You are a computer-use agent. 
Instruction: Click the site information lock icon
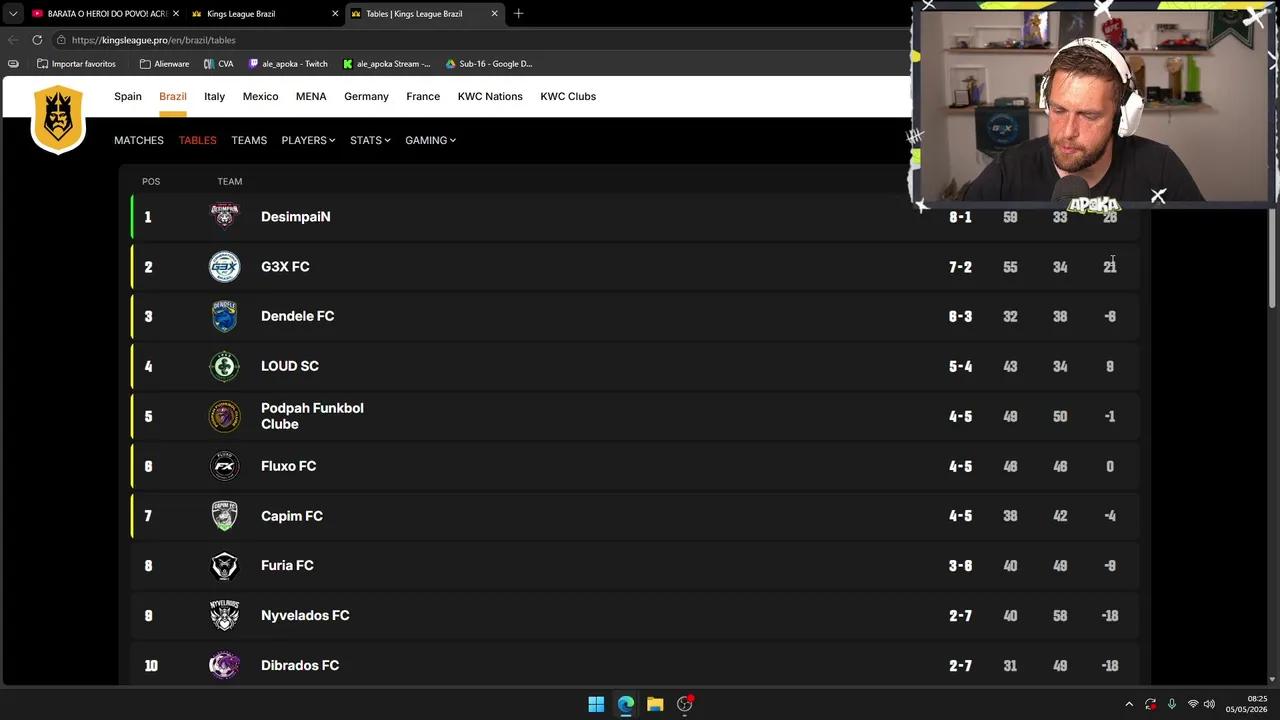[62, 40]
